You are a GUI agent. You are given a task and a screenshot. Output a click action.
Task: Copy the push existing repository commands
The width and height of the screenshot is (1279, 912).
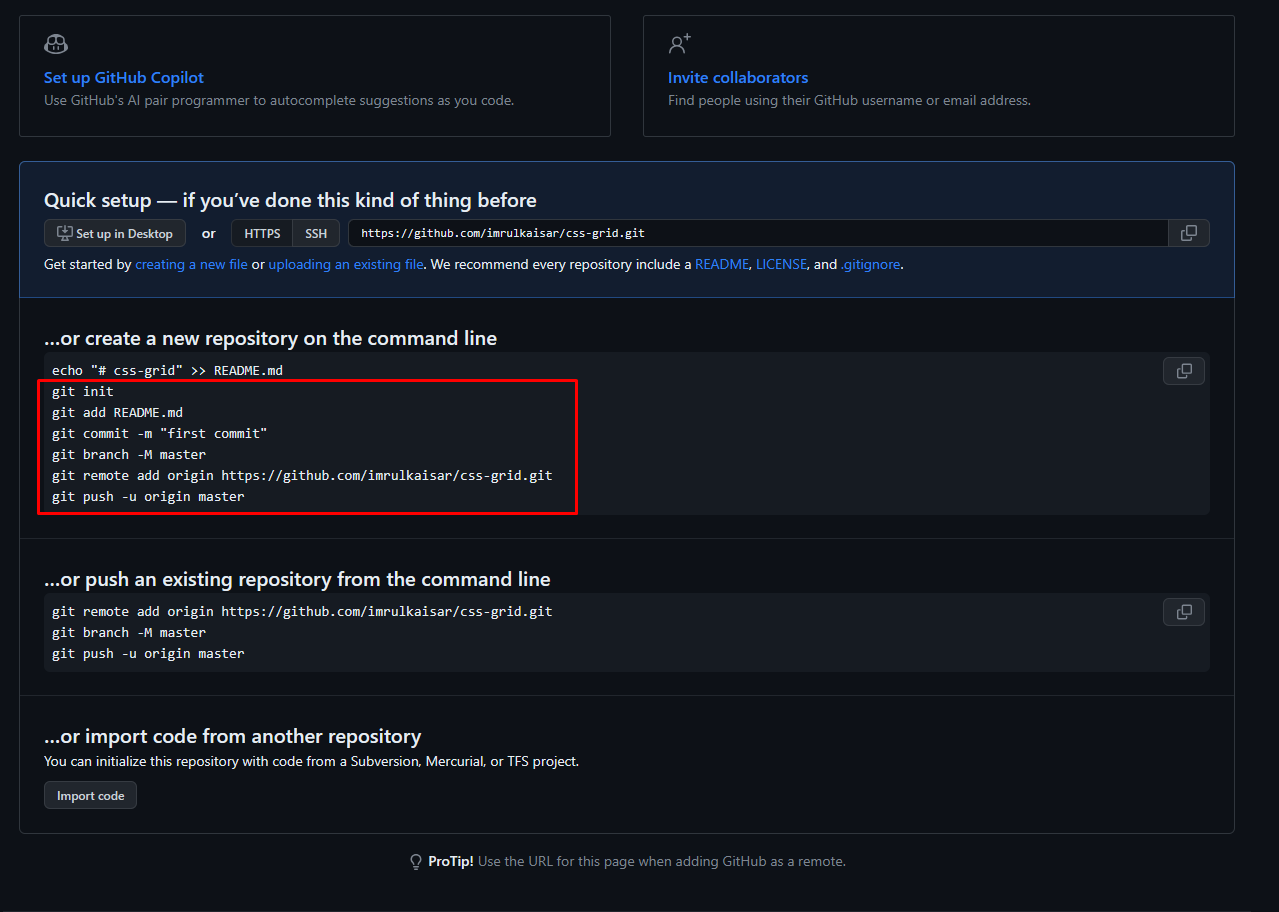[1184, 612]
